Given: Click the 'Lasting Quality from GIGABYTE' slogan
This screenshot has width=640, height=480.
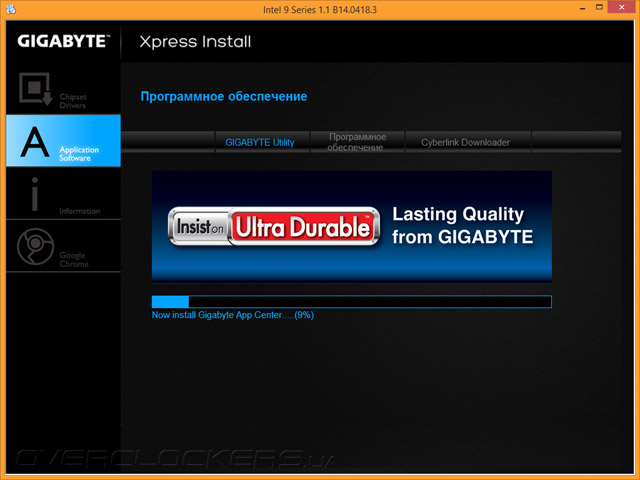Looking at the screenshot, I should tap(462, 225).
